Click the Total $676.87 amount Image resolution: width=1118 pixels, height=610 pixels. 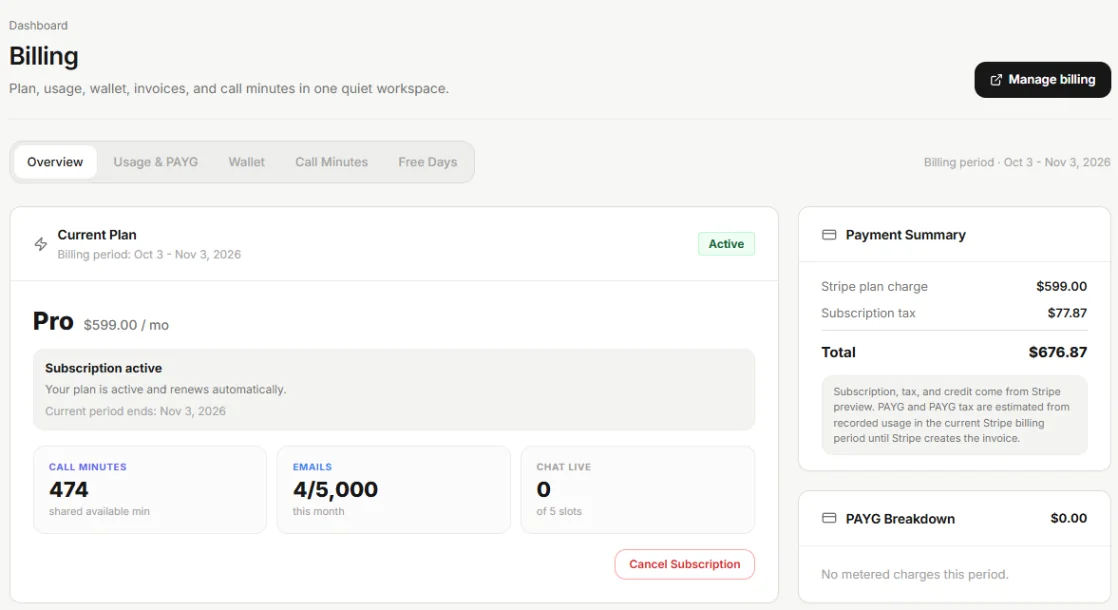pyautogui.click(x=1057, y=352)
